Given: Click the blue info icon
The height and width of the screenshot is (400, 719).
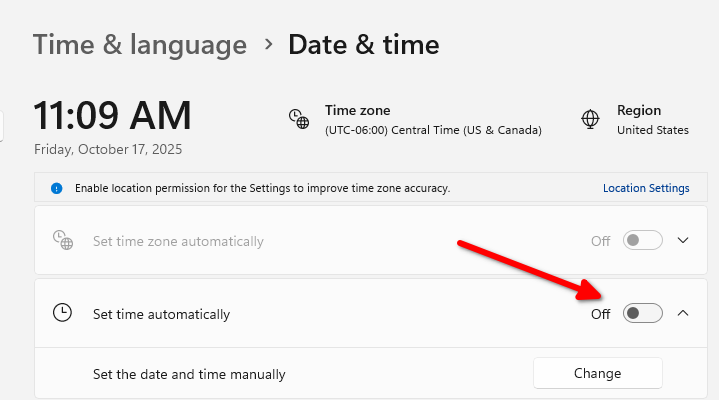Looking at the screenshot, I should (x=56, y=188).
